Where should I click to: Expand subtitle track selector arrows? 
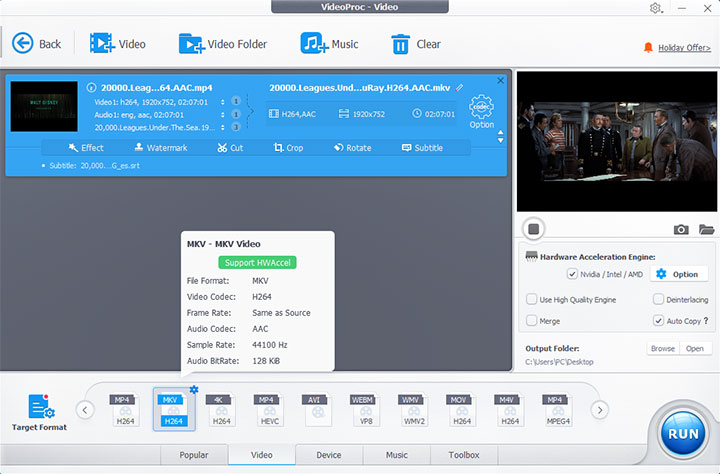(223, 127)
